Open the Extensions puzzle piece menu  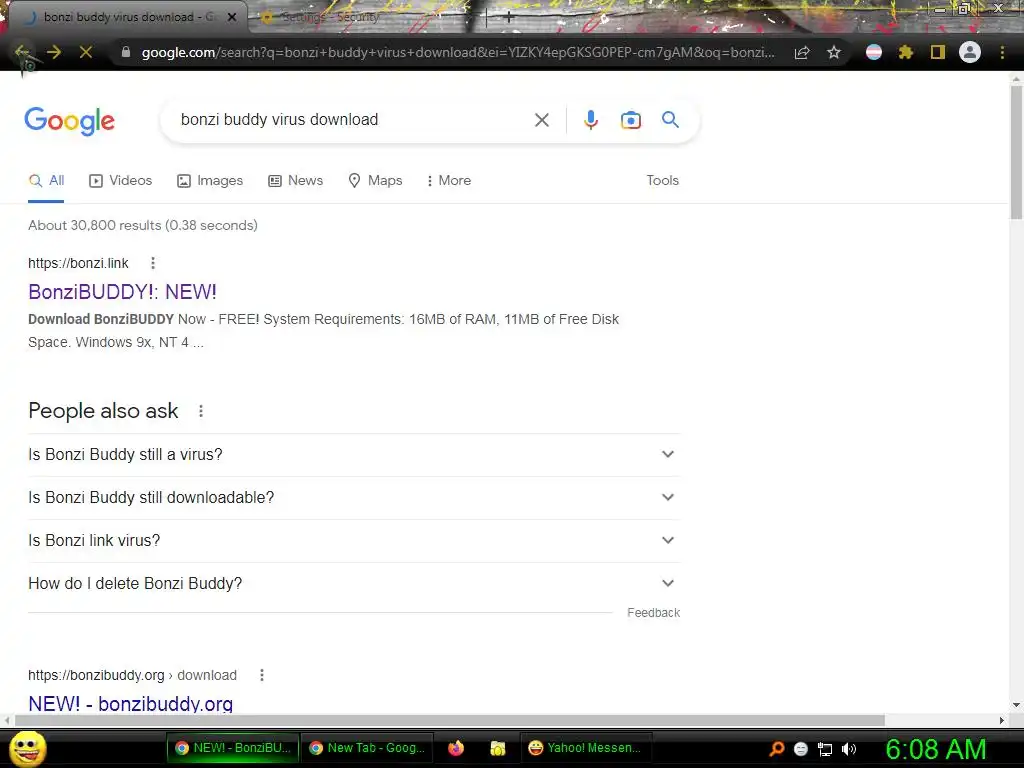(x=905, y=52)
